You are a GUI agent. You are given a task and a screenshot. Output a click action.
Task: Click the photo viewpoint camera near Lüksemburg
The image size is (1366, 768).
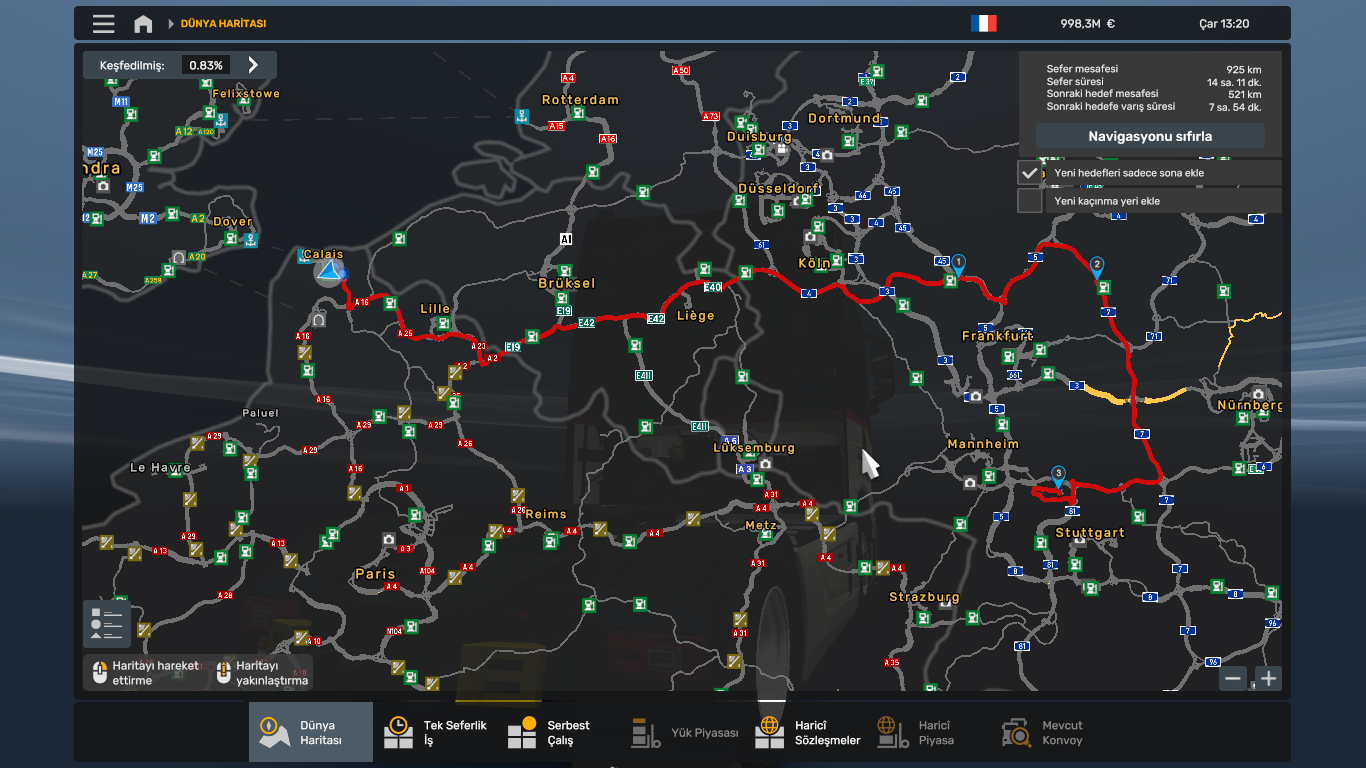pyautogui.click(x=765, y=463)
